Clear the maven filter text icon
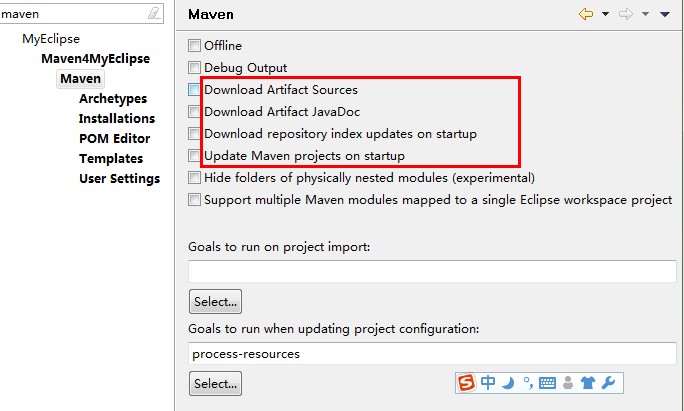Viewport: 684px width, 411px height. click(x=154, y=14)
